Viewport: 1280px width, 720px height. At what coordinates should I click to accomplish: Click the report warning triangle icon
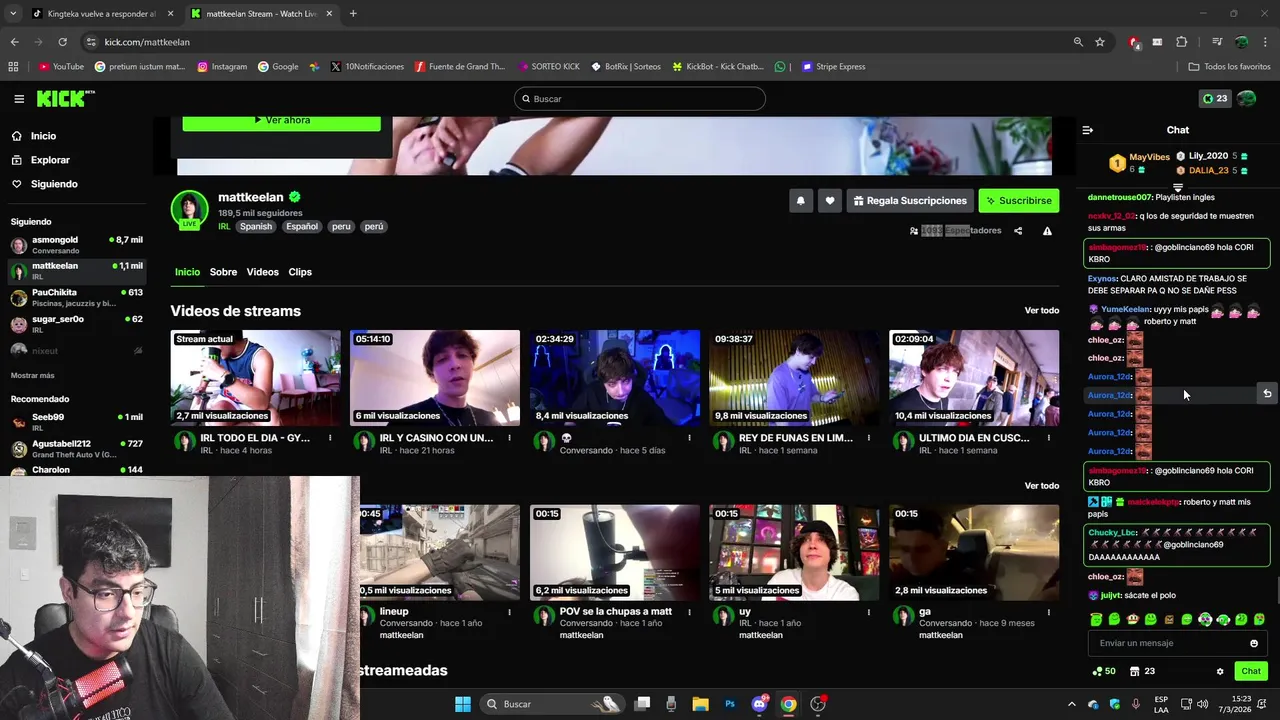(x=1047, y=231)
